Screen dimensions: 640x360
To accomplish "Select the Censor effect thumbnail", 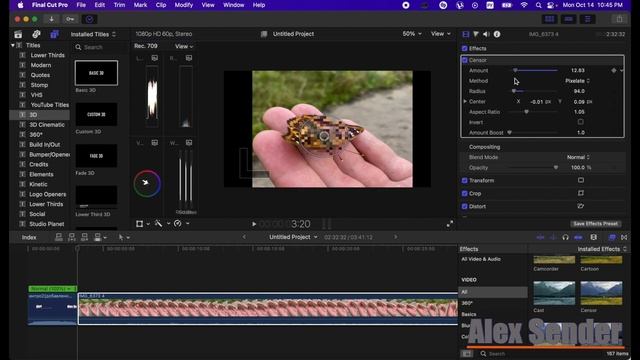I will (601, 293).
